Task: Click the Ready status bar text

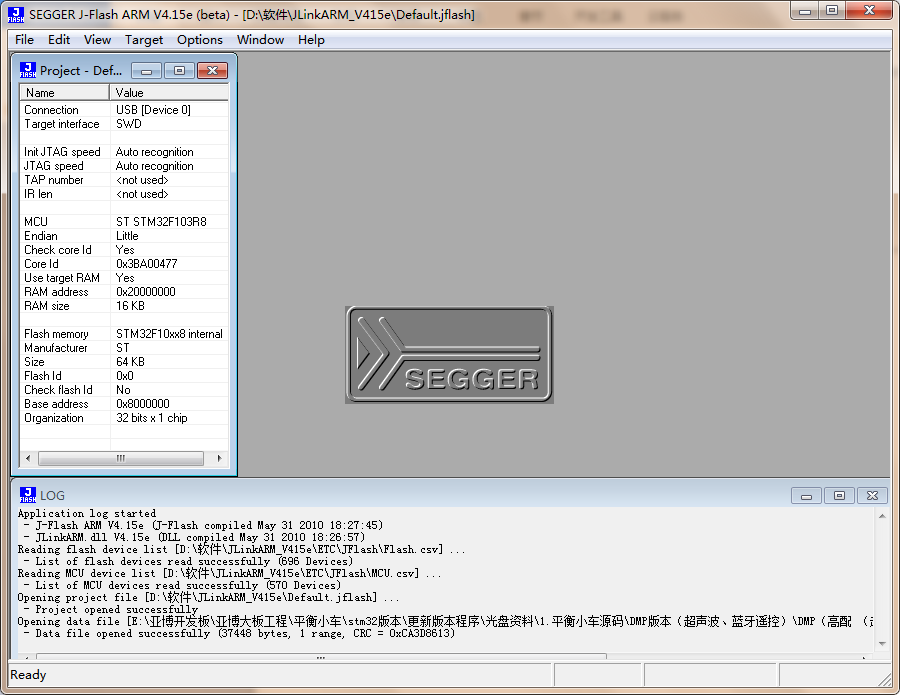Action: click(x=28, y=675)
